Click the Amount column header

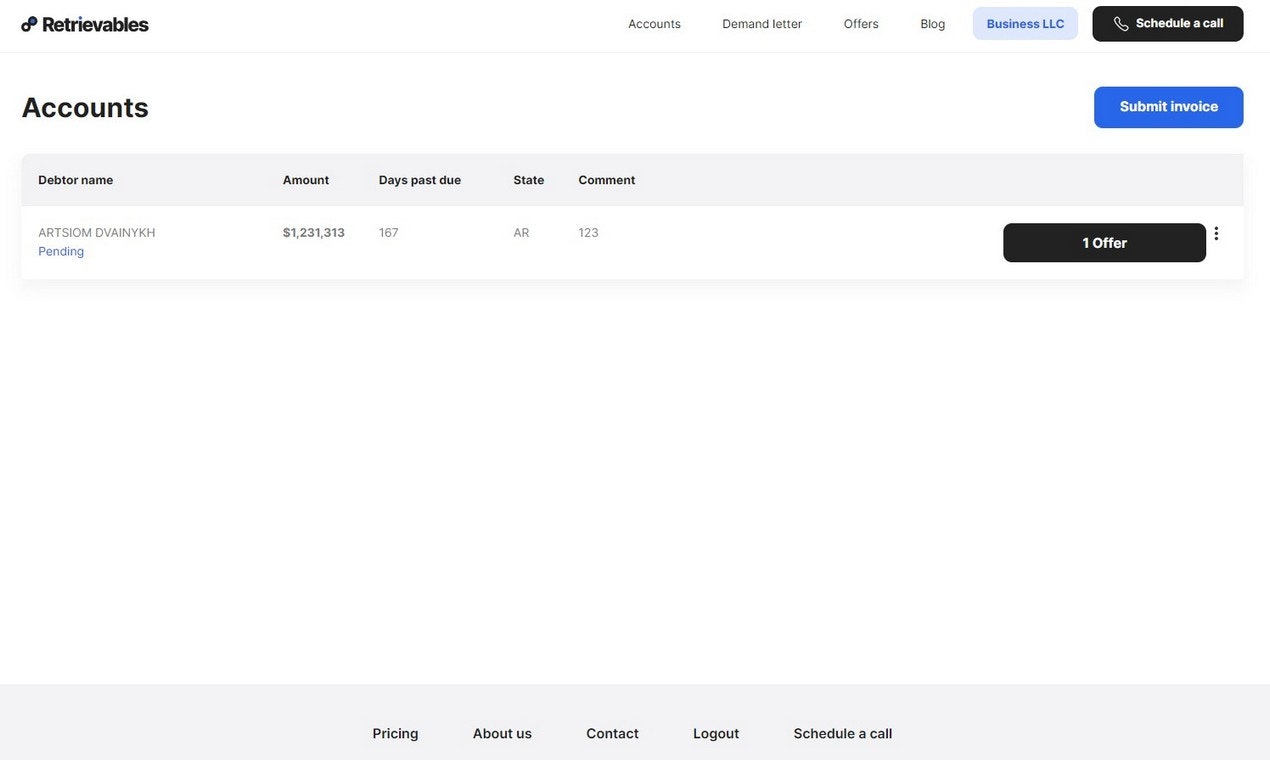[306, 180]
